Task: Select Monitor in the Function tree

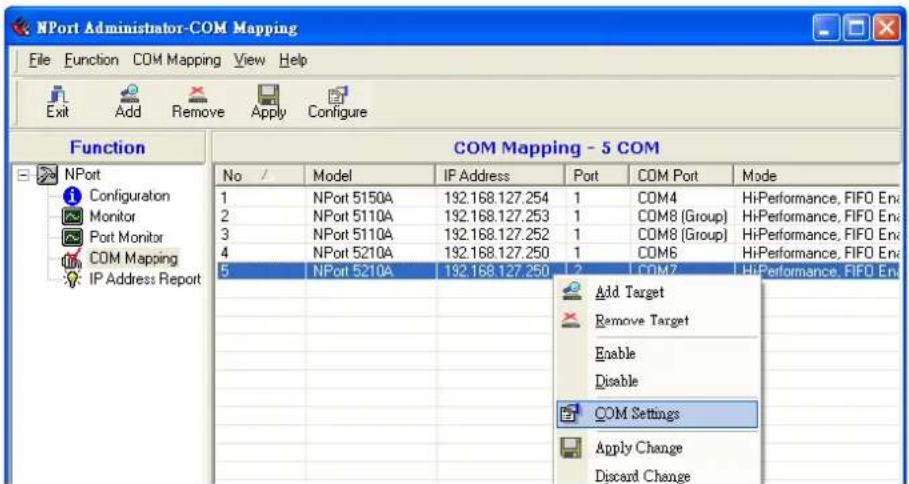Action: coord(112,217)
